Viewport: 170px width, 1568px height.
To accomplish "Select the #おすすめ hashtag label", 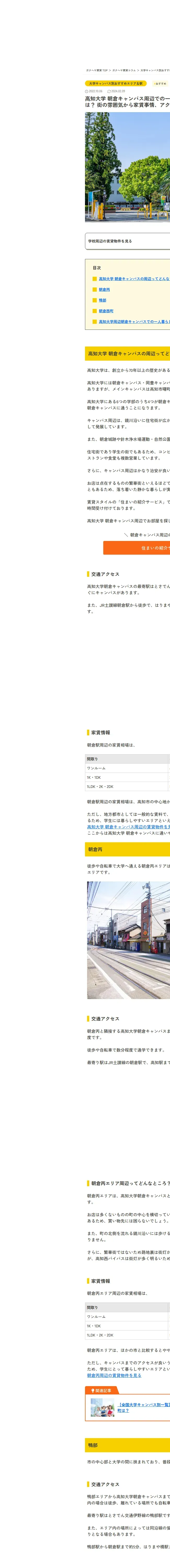I will click(161, 83).
